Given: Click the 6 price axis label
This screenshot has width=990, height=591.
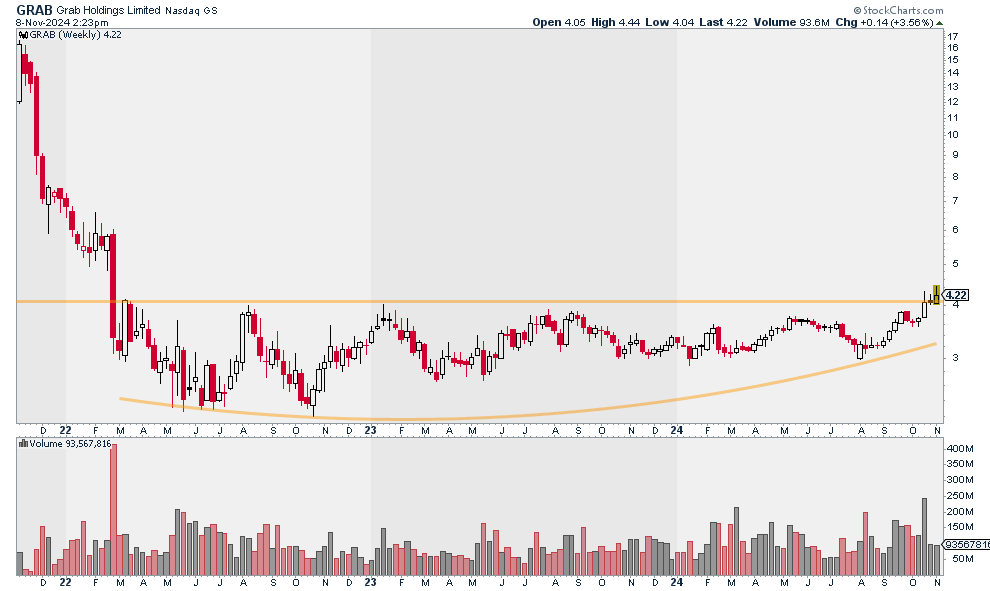Looking at the screenshot, I should click(x=955, y=230).
